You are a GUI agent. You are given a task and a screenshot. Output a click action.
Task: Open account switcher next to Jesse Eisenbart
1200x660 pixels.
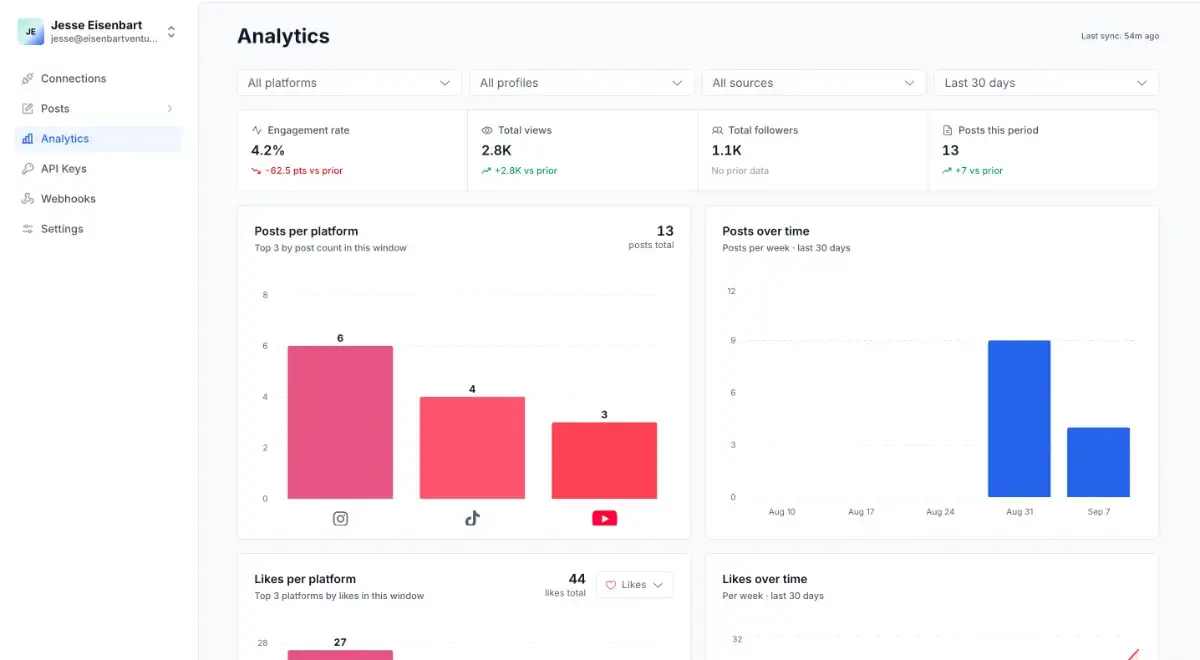(x=171, y=32)
